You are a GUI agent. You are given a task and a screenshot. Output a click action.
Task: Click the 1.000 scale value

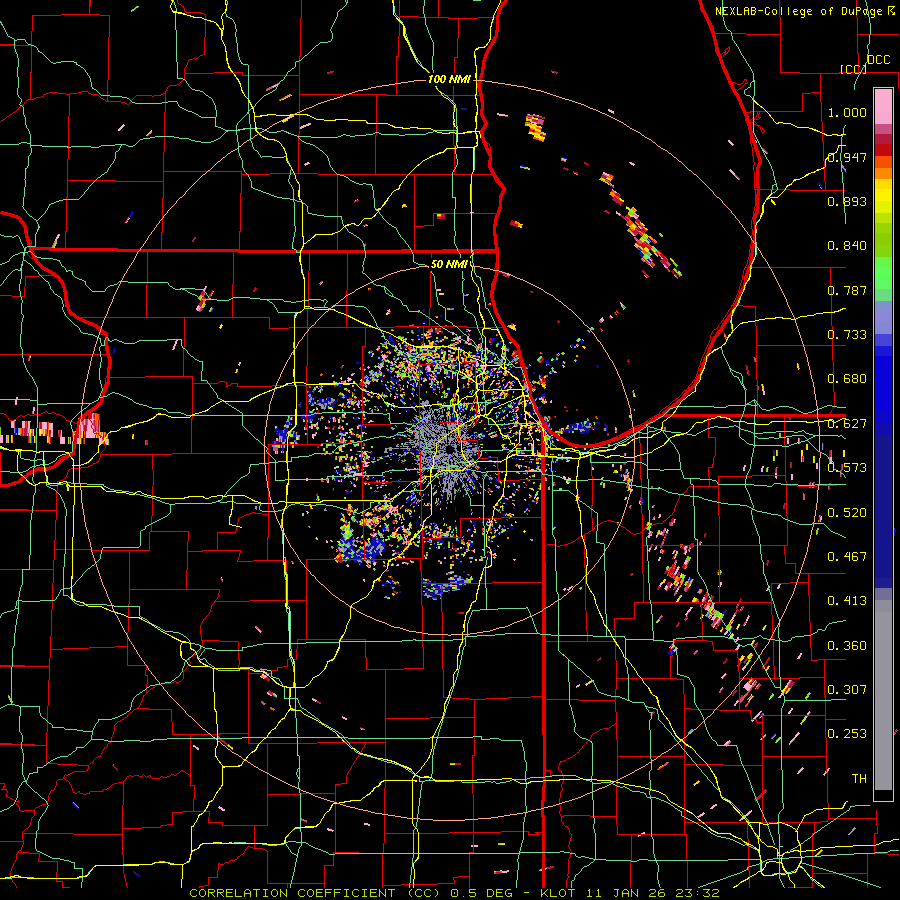pyautogui.click(x=847, y=112)
